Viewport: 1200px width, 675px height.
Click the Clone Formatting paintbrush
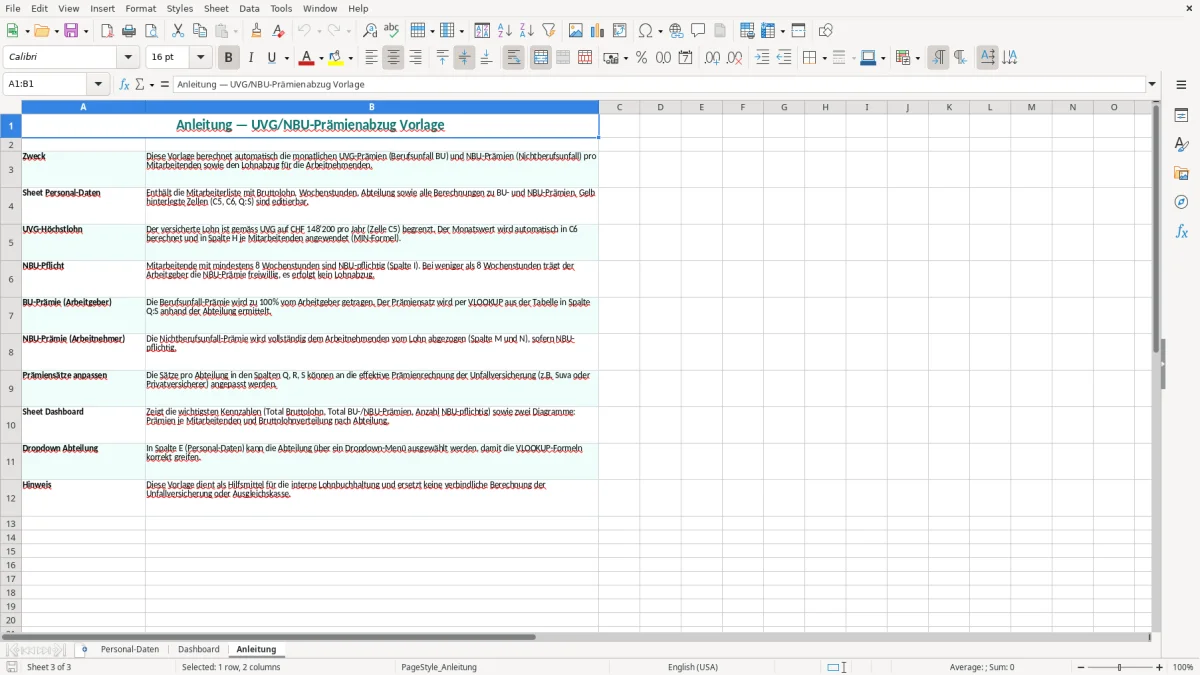(x=256, y=31)
